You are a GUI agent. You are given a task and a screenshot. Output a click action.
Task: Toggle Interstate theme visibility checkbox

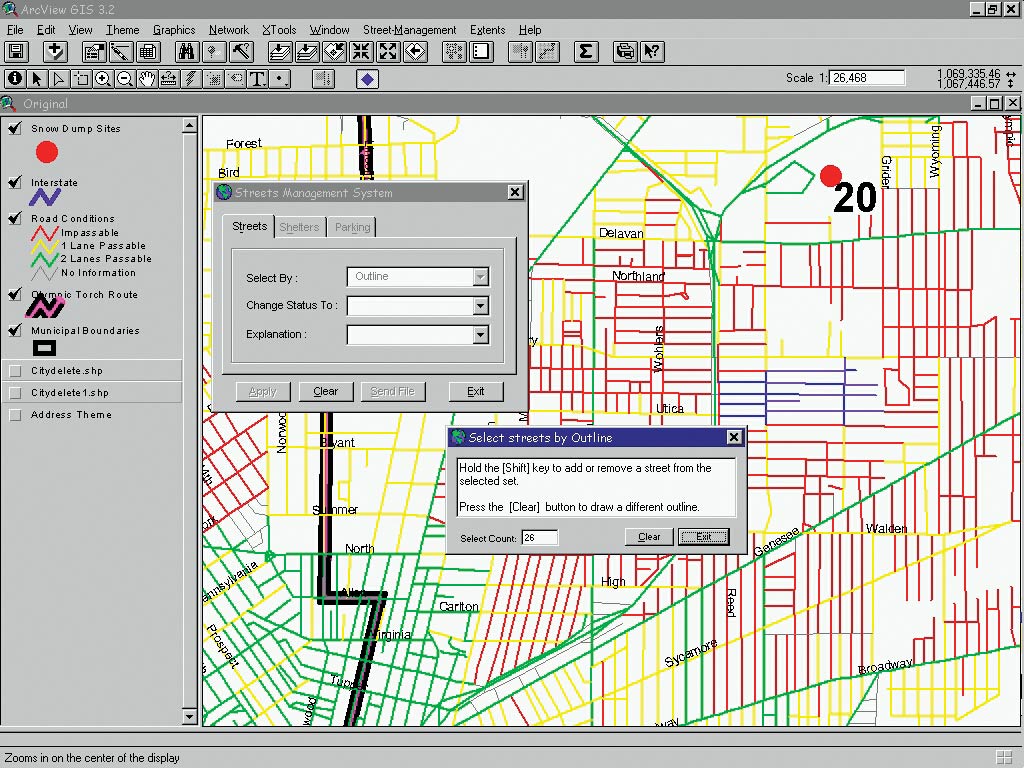pos(15,182)
